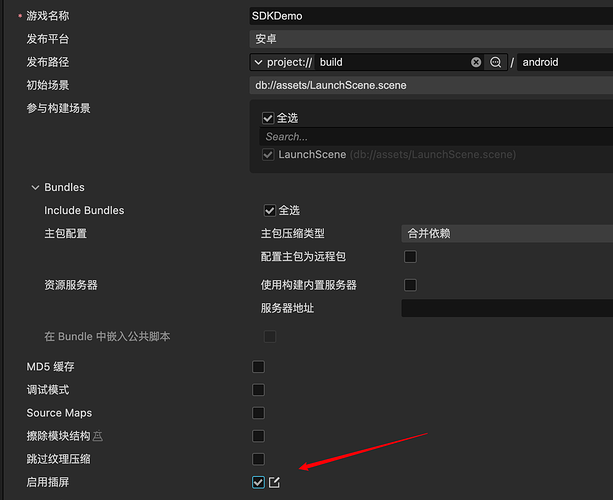
Task: Collapse the Bundles section
Action: tap(35, 187)
